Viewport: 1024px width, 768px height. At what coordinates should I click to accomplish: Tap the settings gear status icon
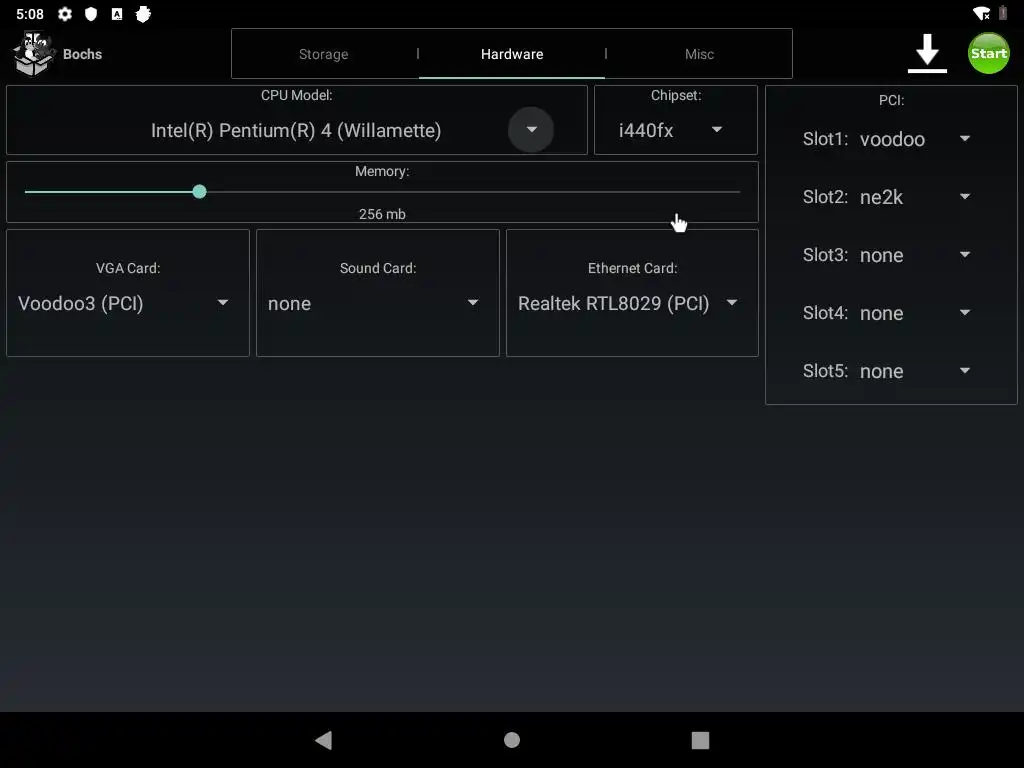[65, 14]
